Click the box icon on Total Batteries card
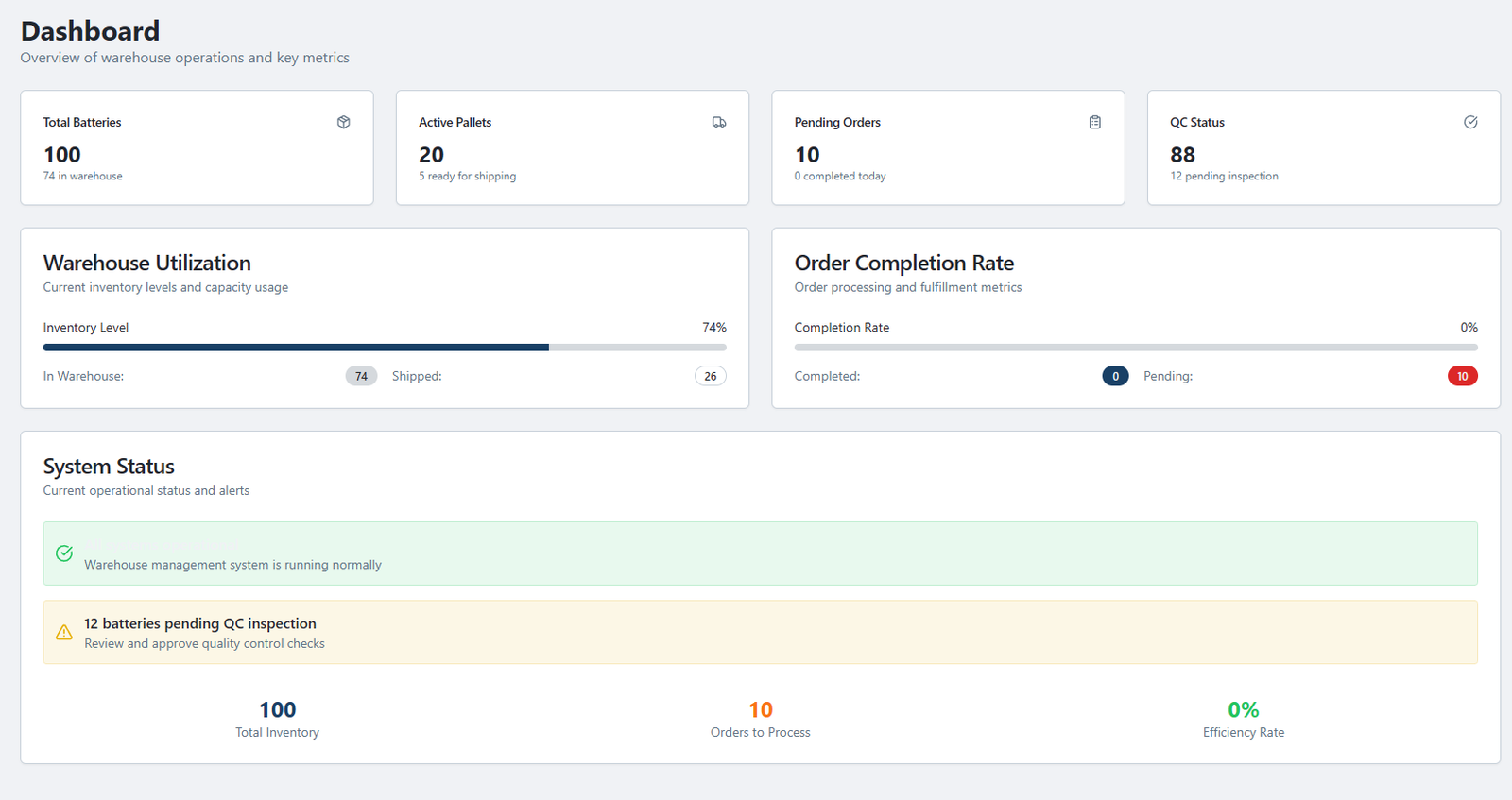1512x800 pixels. coord(344,122)
